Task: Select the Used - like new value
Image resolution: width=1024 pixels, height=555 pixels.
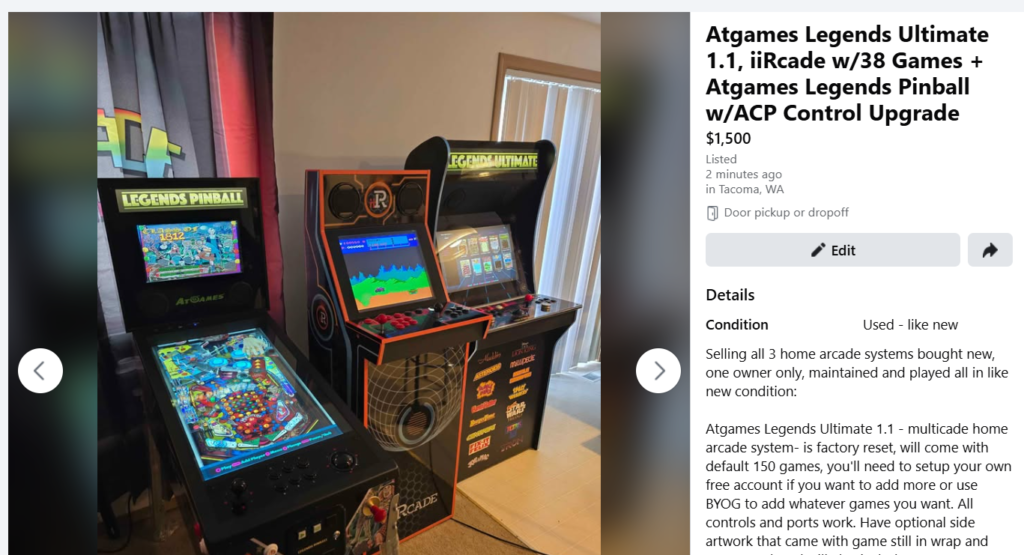Action: tap(910, 325)
